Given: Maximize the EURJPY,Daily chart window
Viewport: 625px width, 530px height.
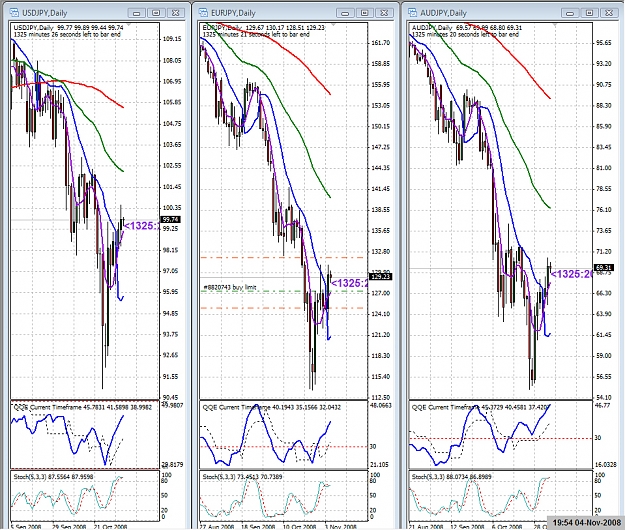Looking at the screenshot, I should tap(365, 13).
